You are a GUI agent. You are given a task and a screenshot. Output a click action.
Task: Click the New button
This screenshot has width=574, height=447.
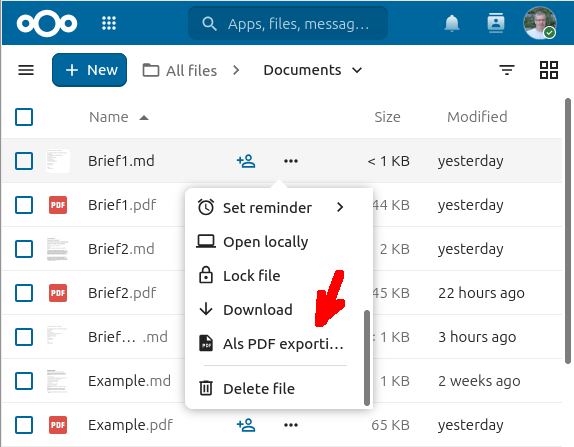[89, 70]
